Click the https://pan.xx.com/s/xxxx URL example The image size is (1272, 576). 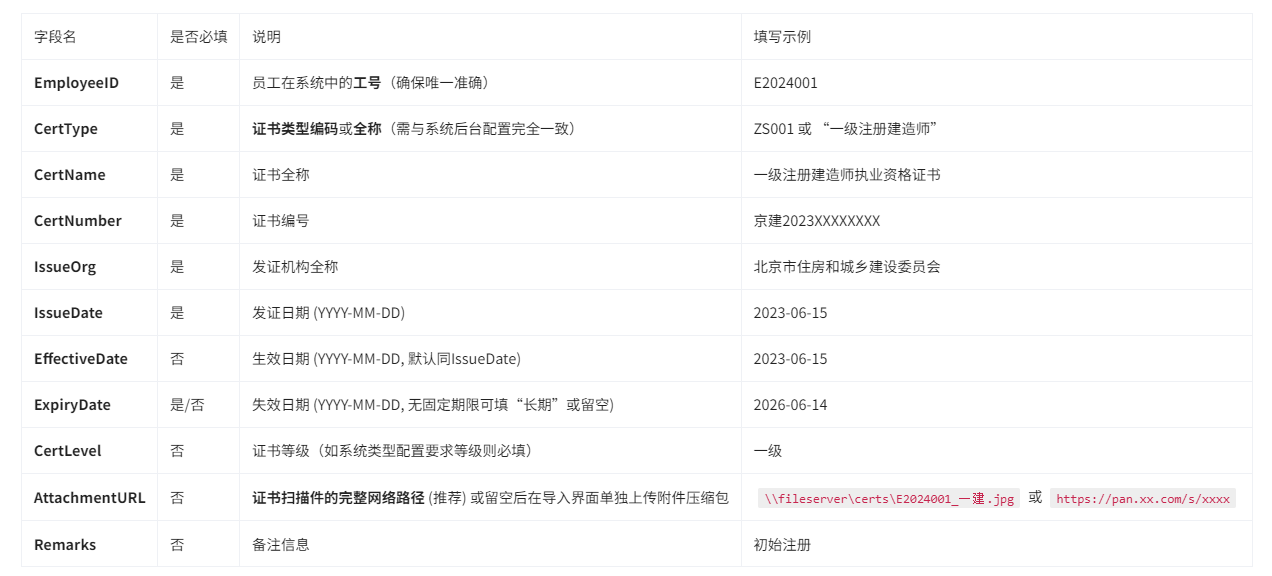click(x=1143, y=498)
